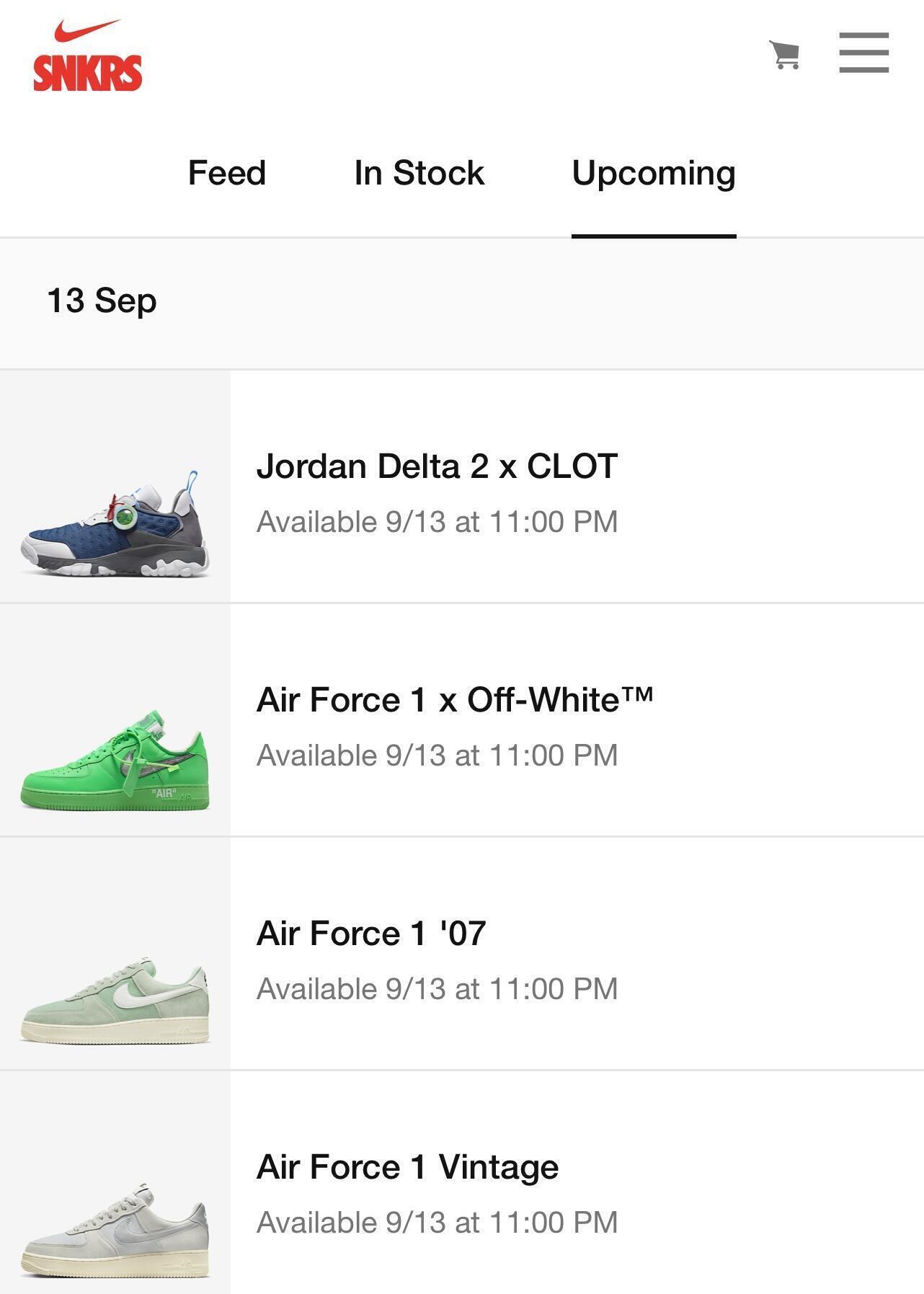Click Air Force 1 '07 availability text
This screenshot has height=1294, width=924.
[x=437, y=989]
